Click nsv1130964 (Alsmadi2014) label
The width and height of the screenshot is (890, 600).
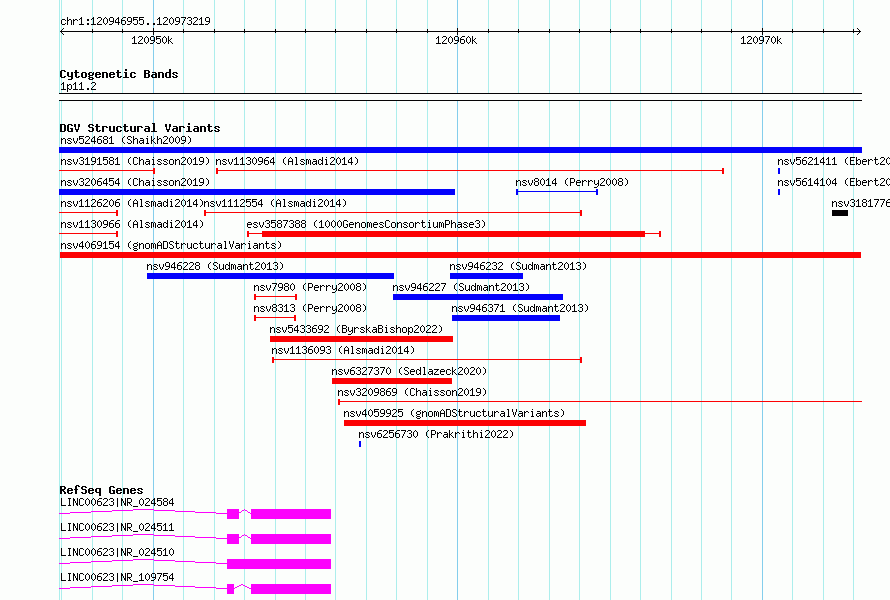click(x=287, y=161)
